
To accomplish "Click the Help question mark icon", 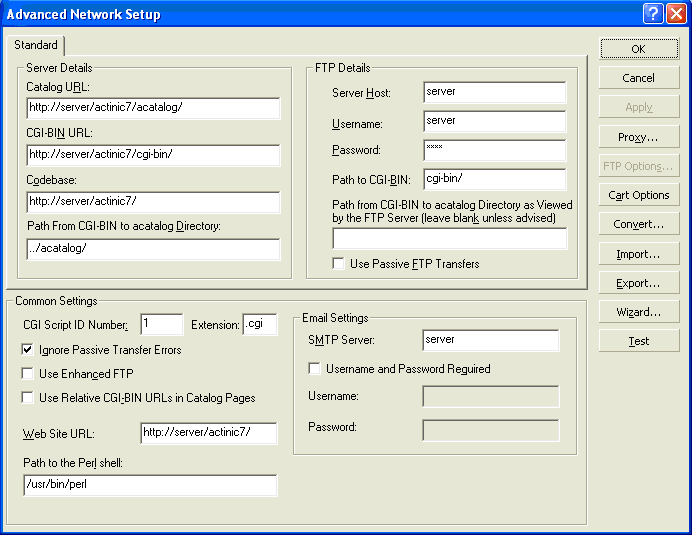I will point(653,14).
